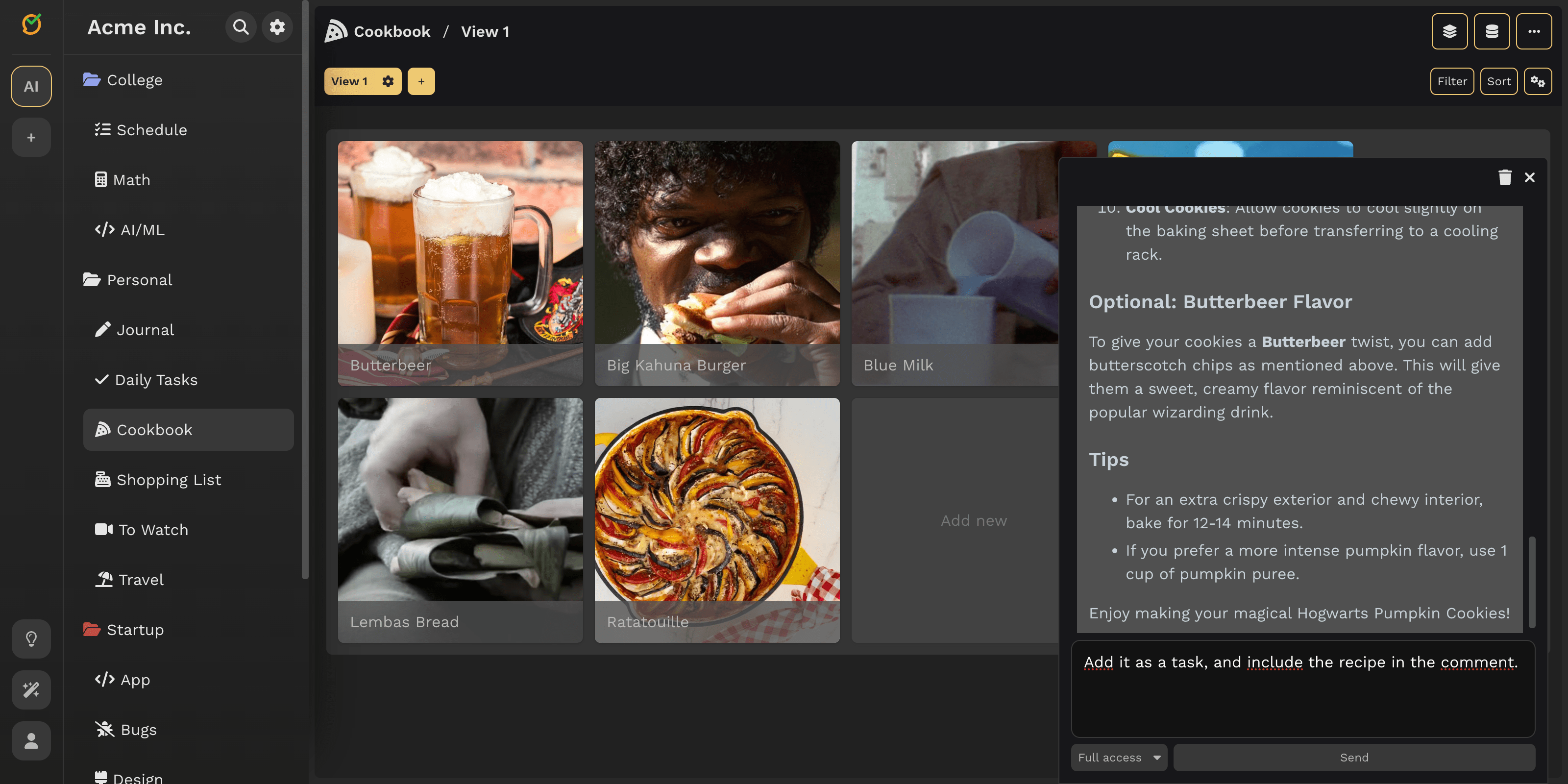Image resolution: width=1568 pixels, height=784 pixels.
Task: Open the AI workspace button
Action: click(31, 86)
